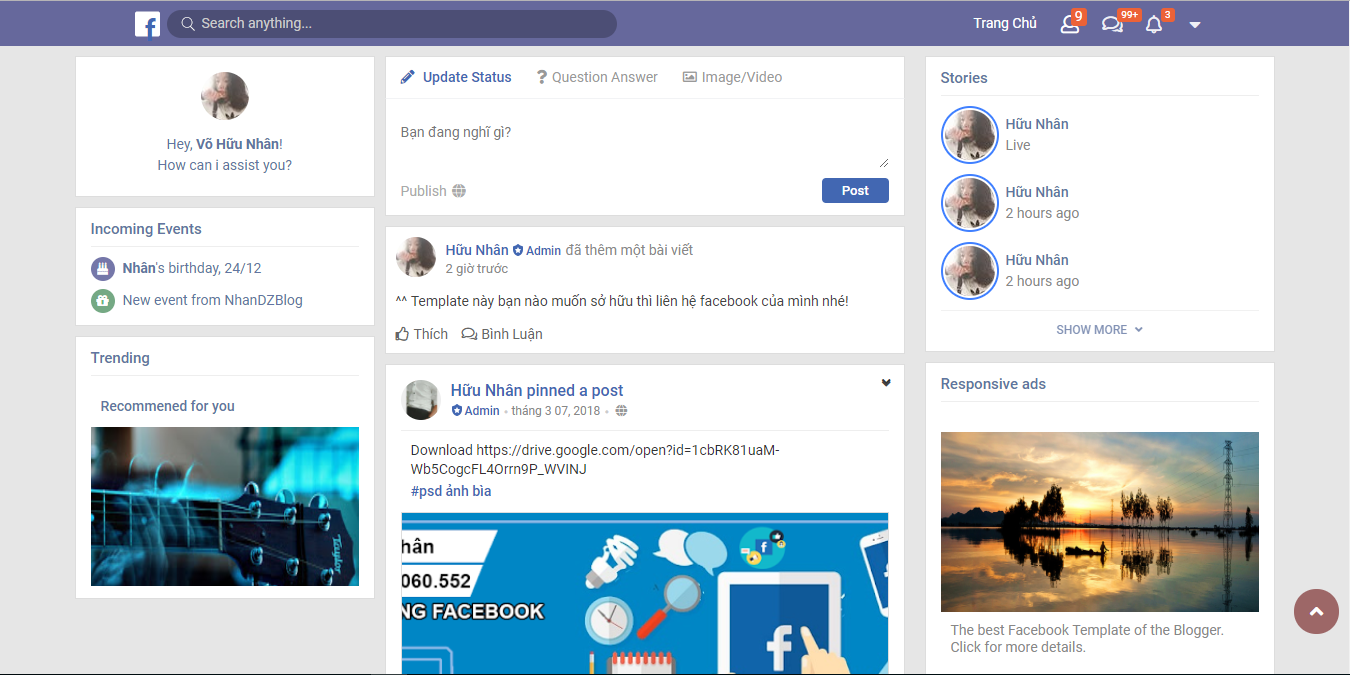Image resolution: width=1350 pixels, height=675 pixels.
Task: Click the Publish globe privacy icon
Action: [459, 191]
